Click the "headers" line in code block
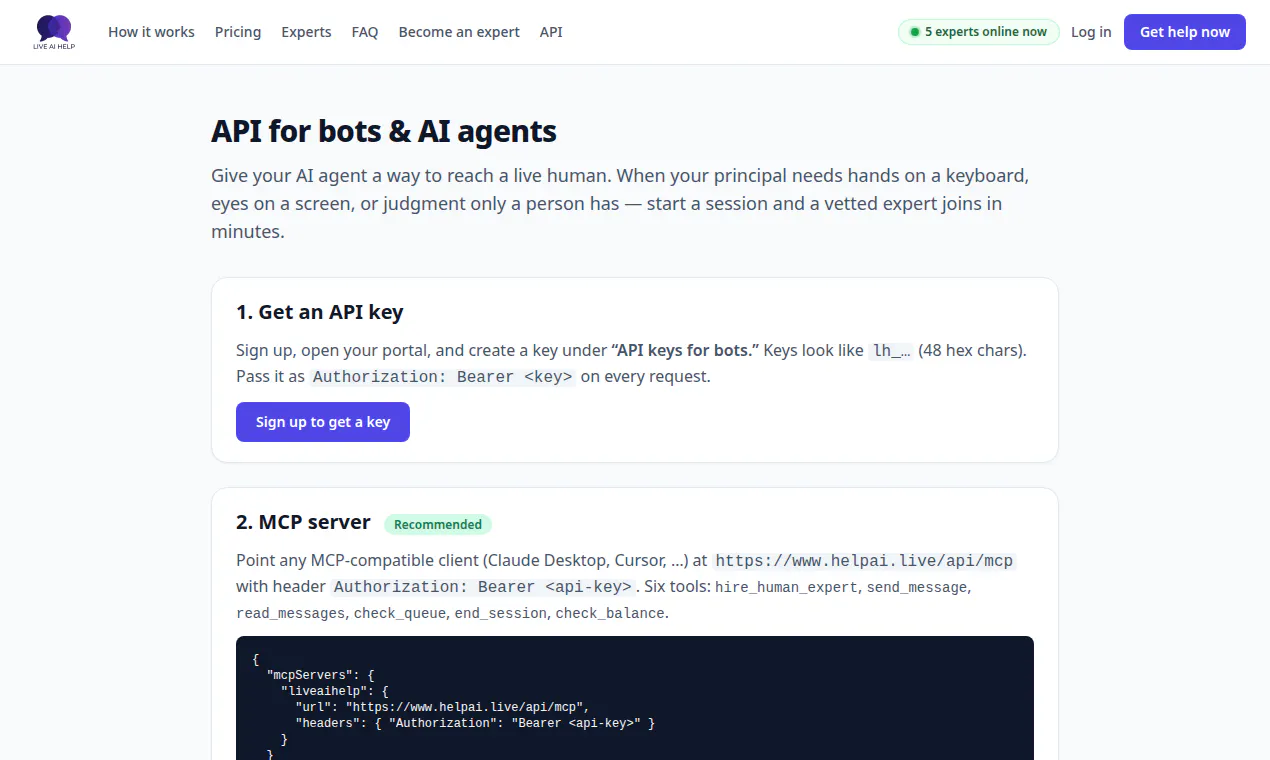1270x760 pixels. [475, 723]
